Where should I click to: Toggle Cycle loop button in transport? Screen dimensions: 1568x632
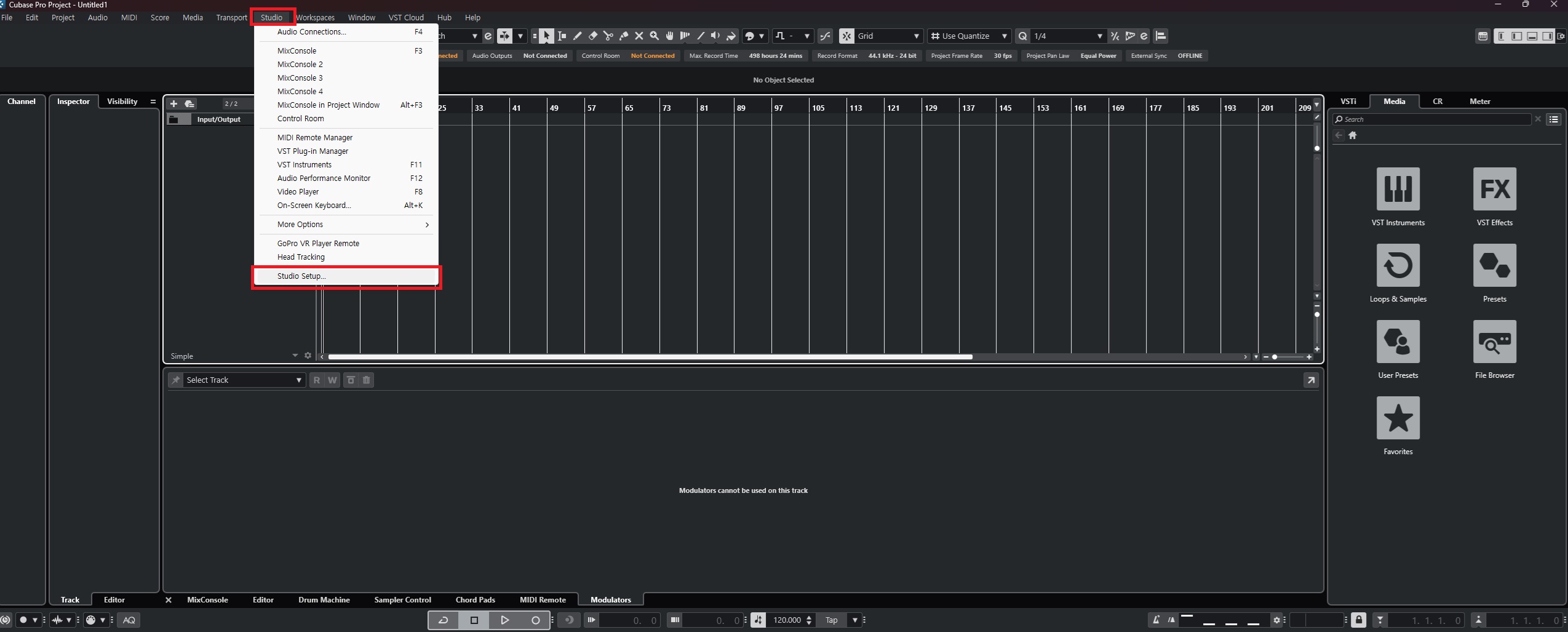pyautogui.click(x=444, y=620)
